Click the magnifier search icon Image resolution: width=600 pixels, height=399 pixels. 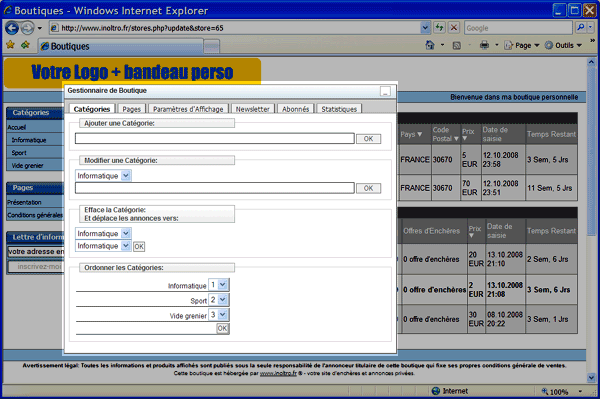pos(580,28)
